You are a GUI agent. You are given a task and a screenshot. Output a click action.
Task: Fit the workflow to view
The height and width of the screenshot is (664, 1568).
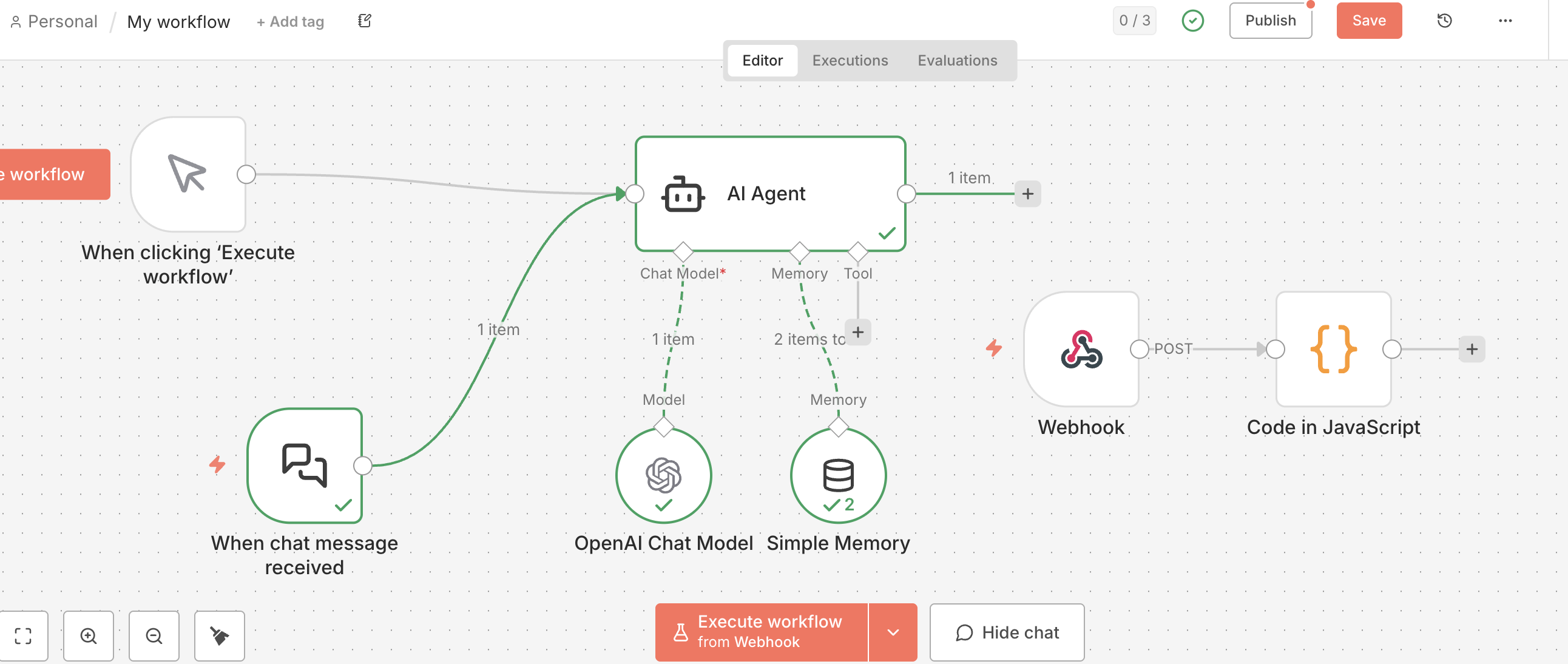23,635
